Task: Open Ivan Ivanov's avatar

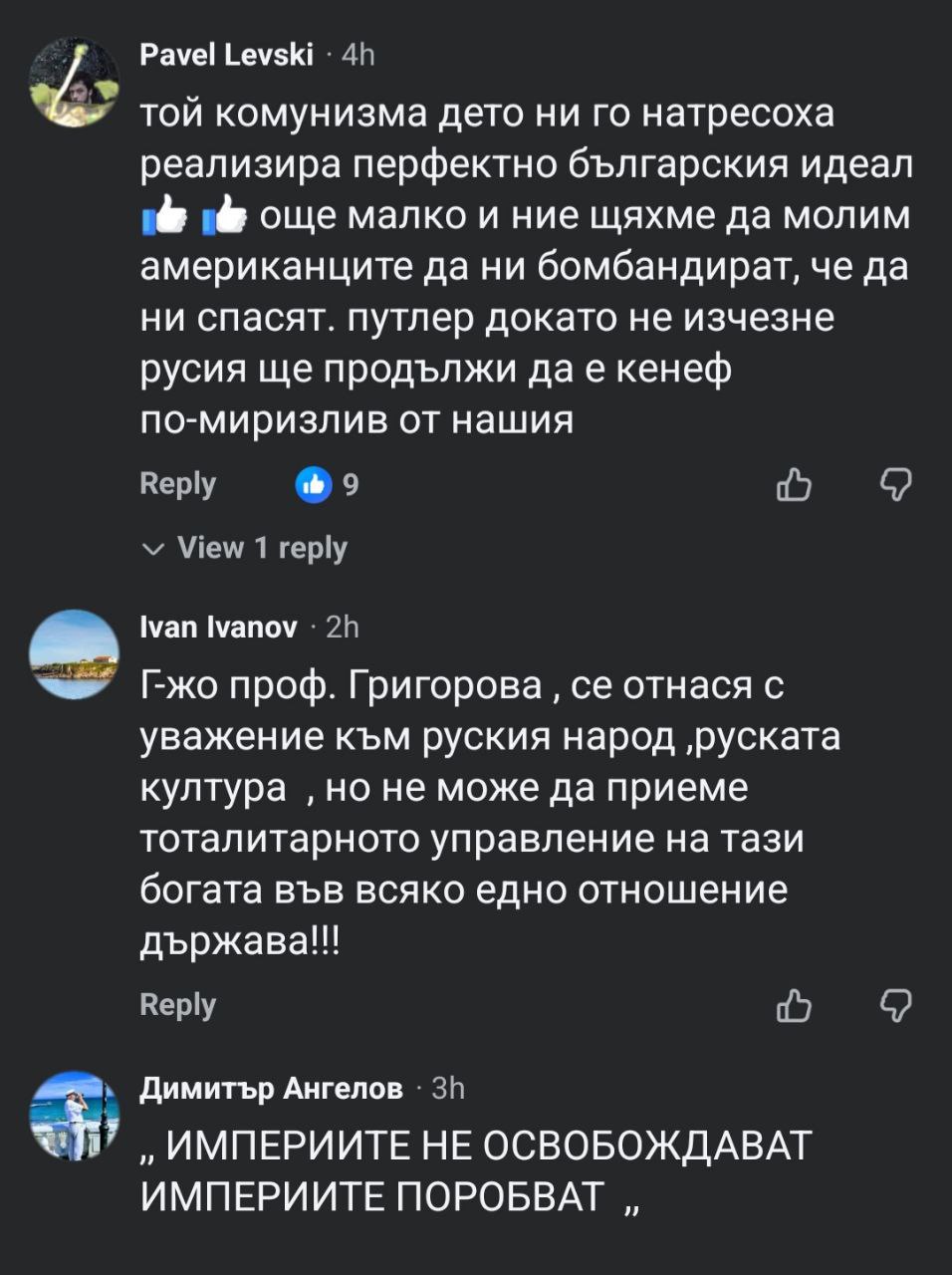Action: (75, 654)
